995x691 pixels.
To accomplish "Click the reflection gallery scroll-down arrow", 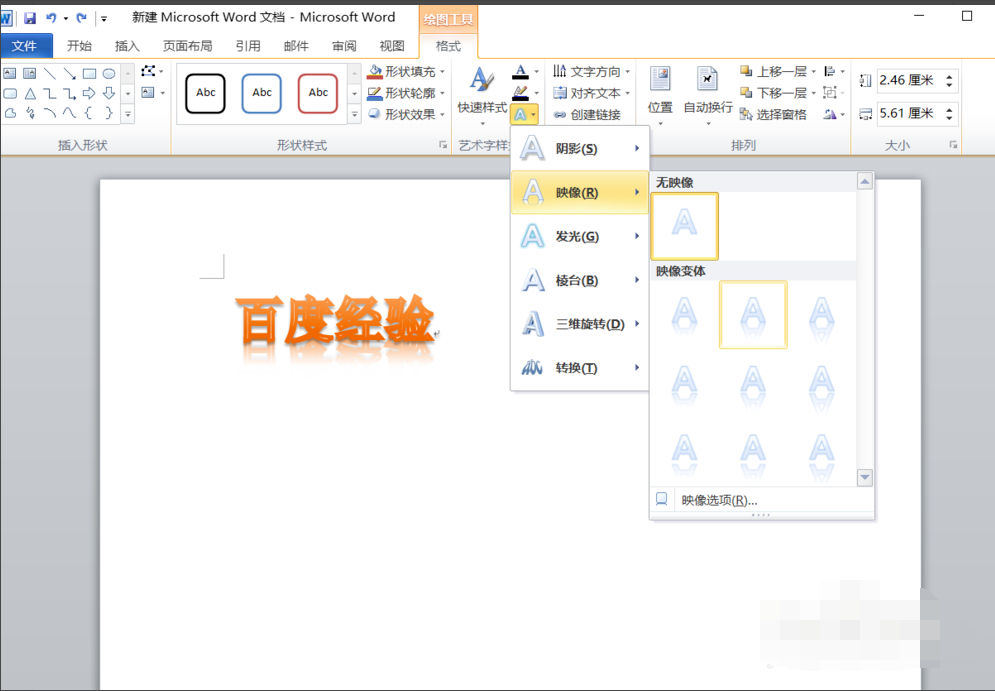I will [864, 477].
